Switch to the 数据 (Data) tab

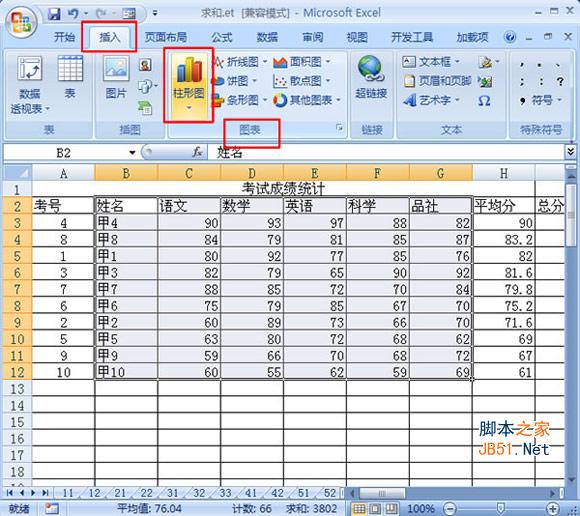click(267, 37)
